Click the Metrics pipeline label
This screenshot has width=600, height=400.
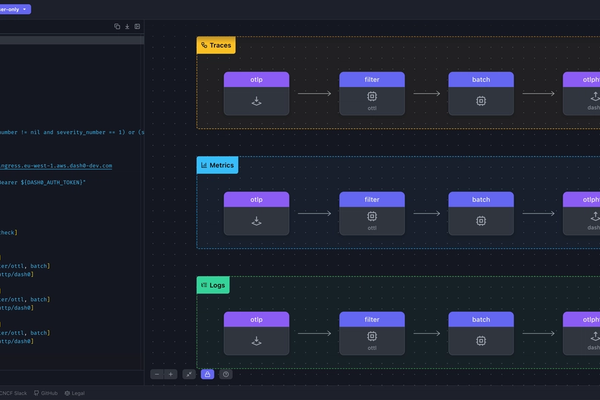[217, 165]
